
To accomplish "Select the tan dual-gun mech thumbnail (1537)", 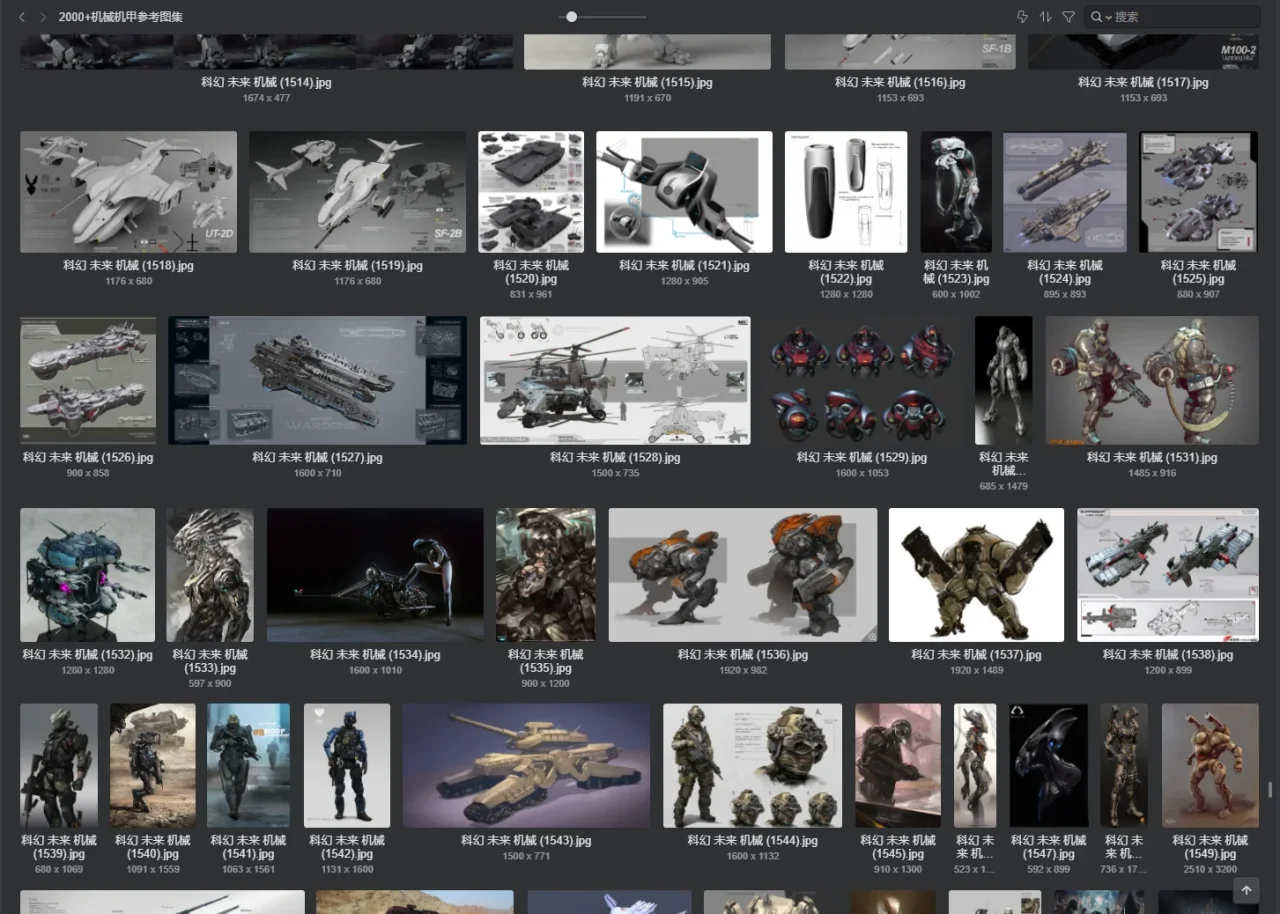I will (976, 575).
